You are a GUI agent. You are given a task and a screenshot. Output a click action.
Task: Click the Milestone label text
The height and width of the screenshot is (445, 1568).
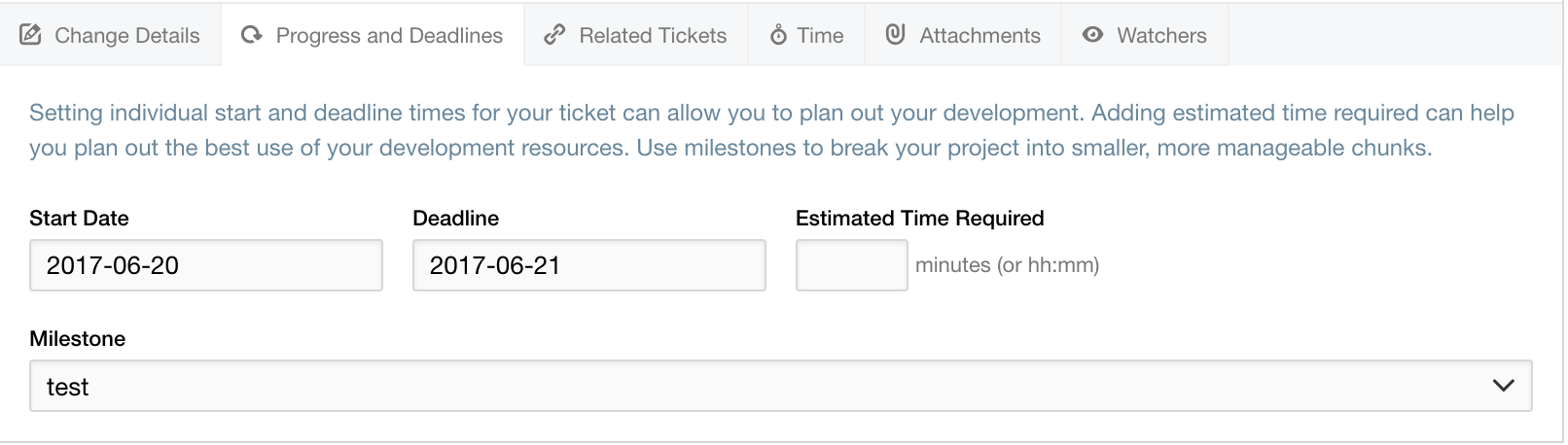tap(78, 338)
